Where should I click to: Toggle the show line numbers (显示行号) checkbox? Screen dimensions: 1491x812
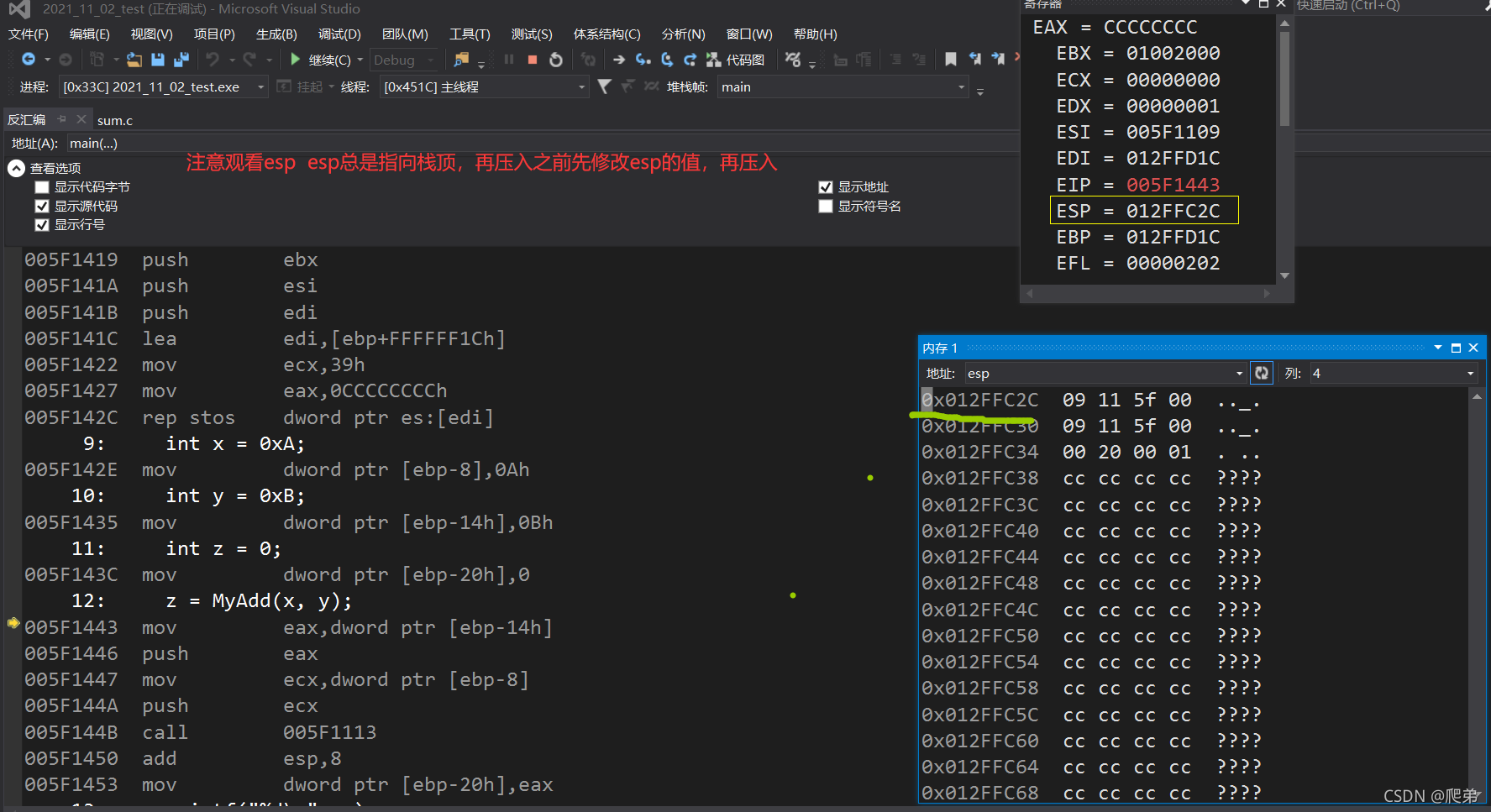pos(41,225)
